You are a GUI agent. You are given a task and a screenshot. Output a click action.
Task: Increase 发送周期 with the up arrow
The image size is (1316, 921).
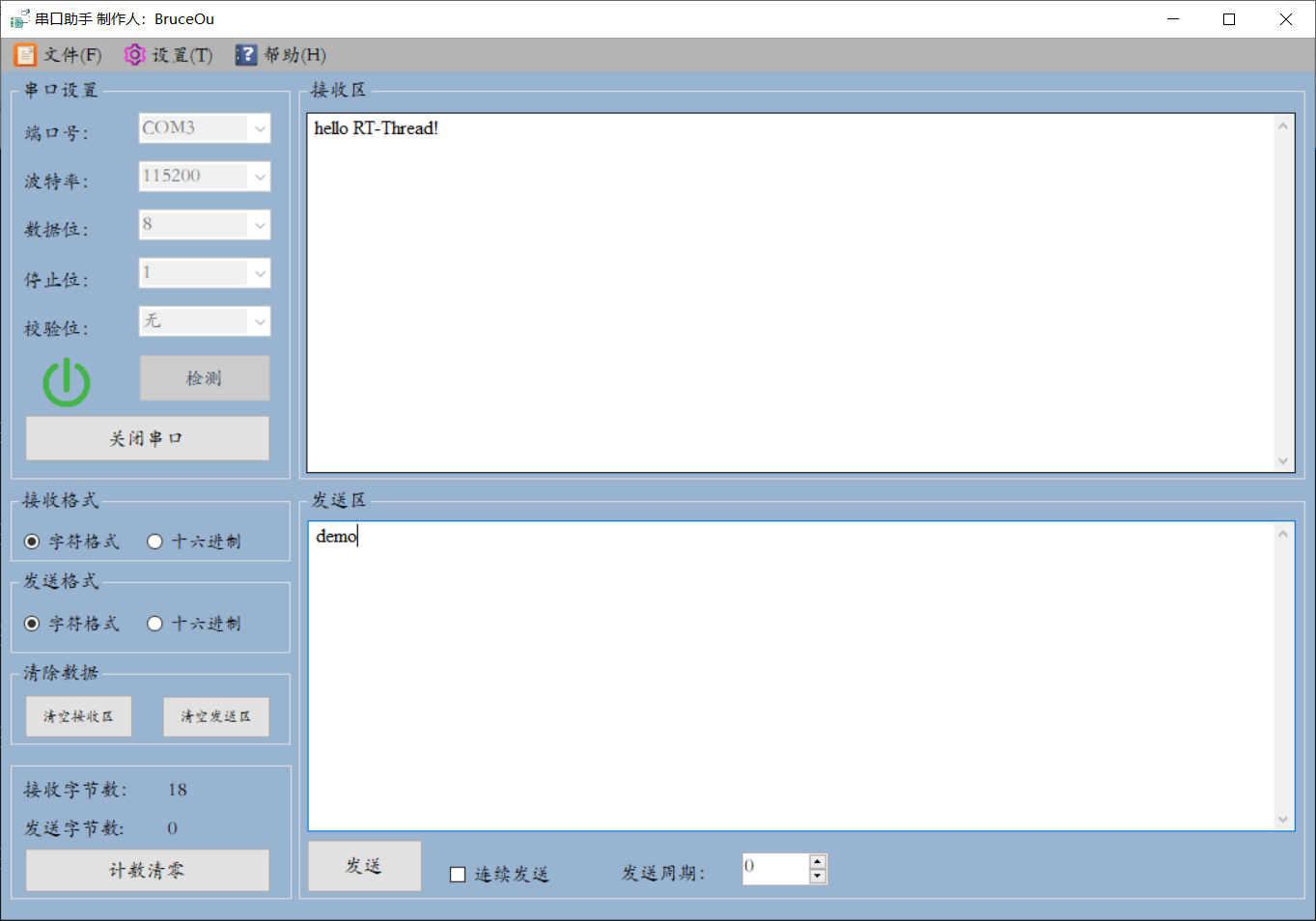(x=818, y=861)
